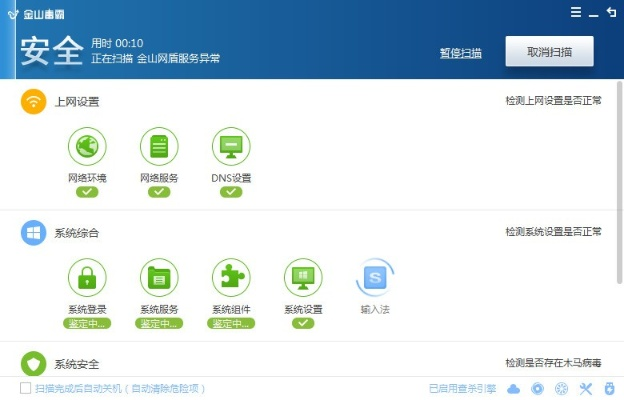Click the 网络服务 network service icon
The width and height of the screenshot is (624, 400).
(159, 146)
